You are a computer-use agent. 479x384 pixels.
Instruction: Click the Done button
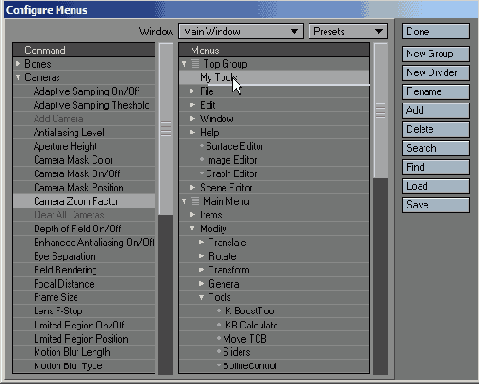tap(436, 31)
